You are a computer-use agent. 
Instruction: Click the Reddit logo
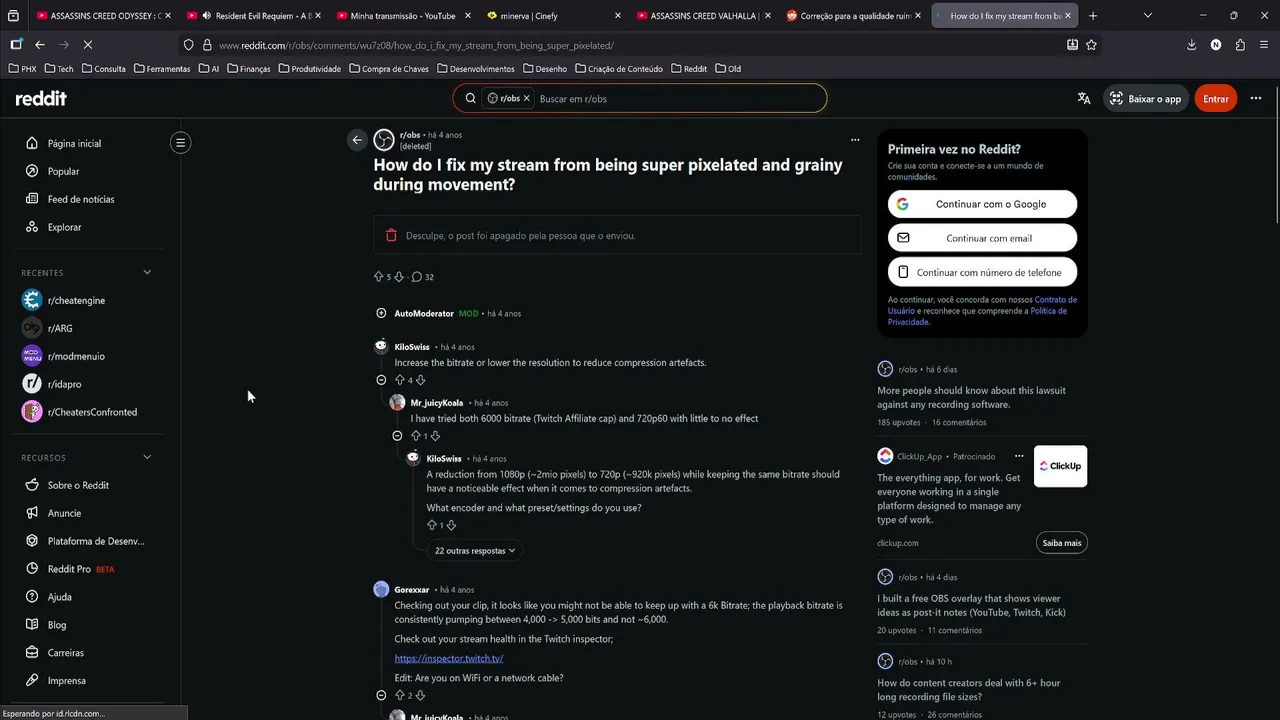tap(41, 98)
